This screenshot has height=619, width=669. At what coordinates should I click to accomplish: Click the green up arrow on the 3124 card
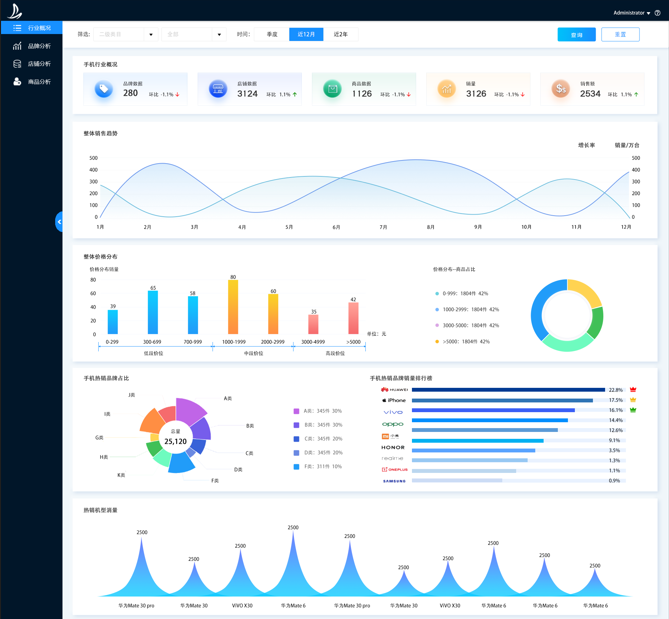pyautogui.click(x=295, y=94)
